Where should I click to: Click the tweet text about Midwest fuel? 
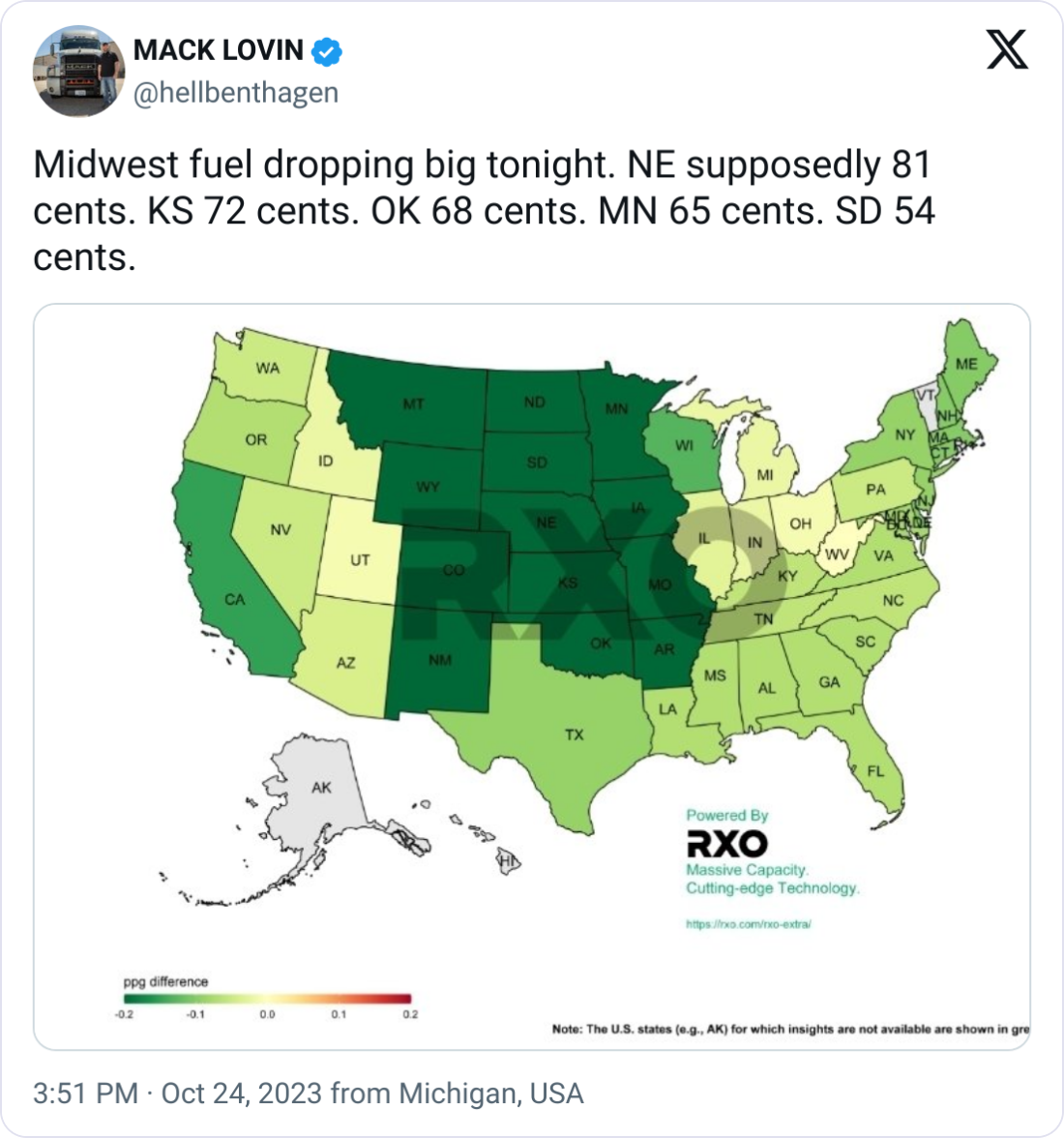(484, 211)
